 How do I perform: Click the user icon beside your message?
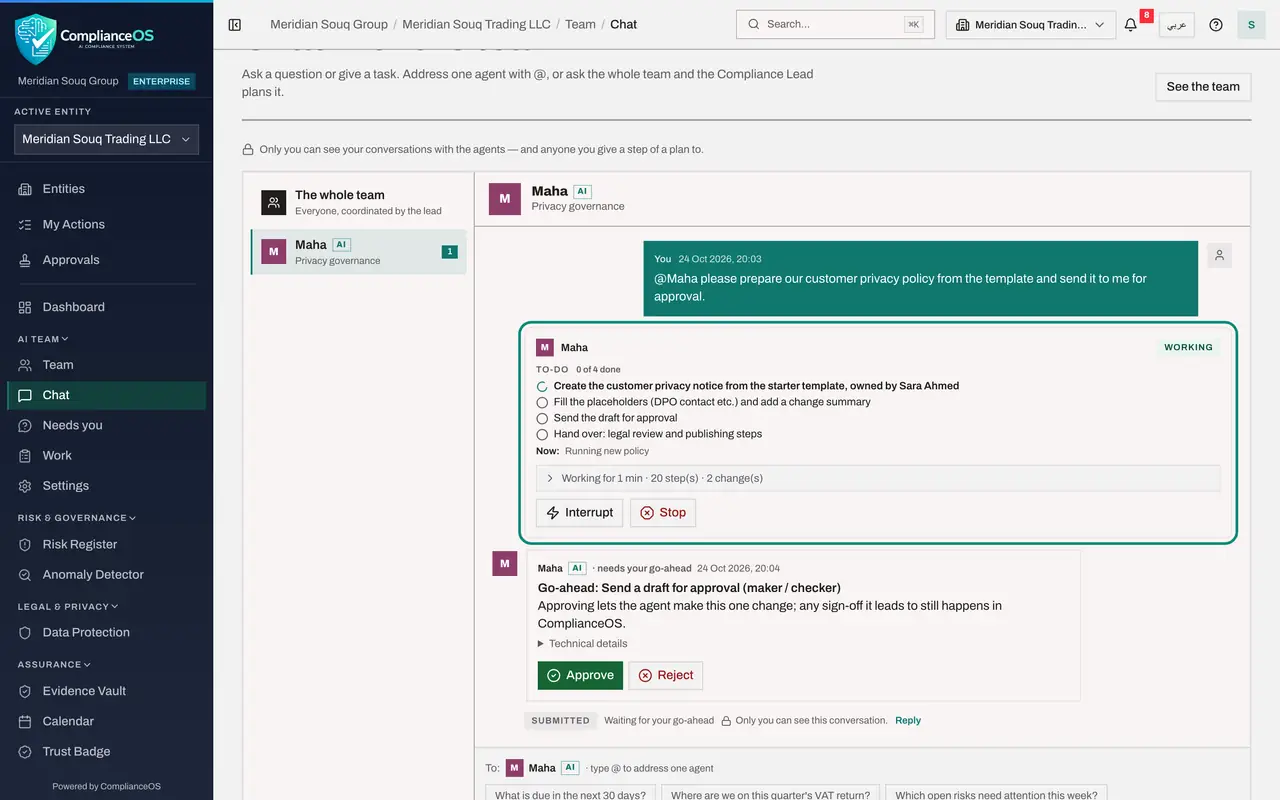[x=1219, y=256]
